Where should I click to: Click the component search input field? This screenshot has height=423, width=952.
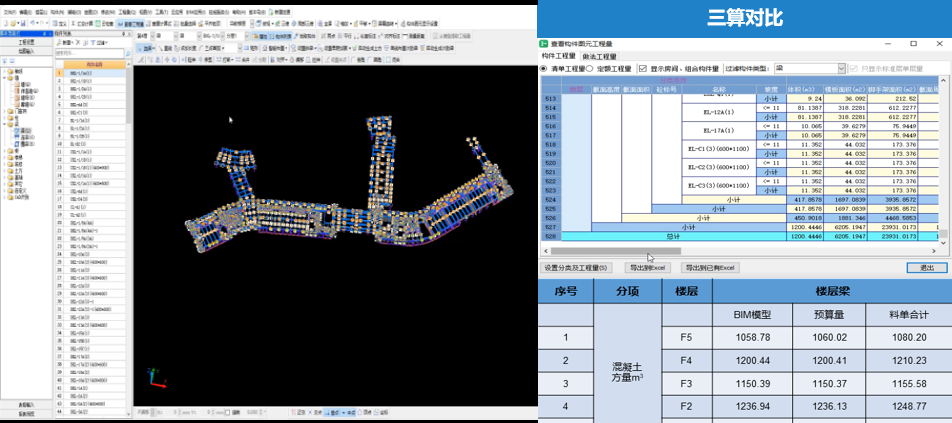point(89,53)
